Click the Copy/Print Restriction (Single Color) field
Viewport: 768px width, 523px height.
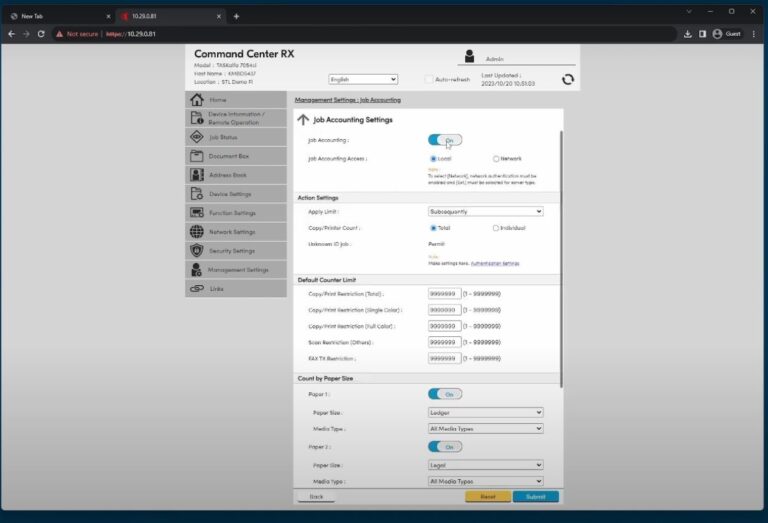[x=444, y=310]
